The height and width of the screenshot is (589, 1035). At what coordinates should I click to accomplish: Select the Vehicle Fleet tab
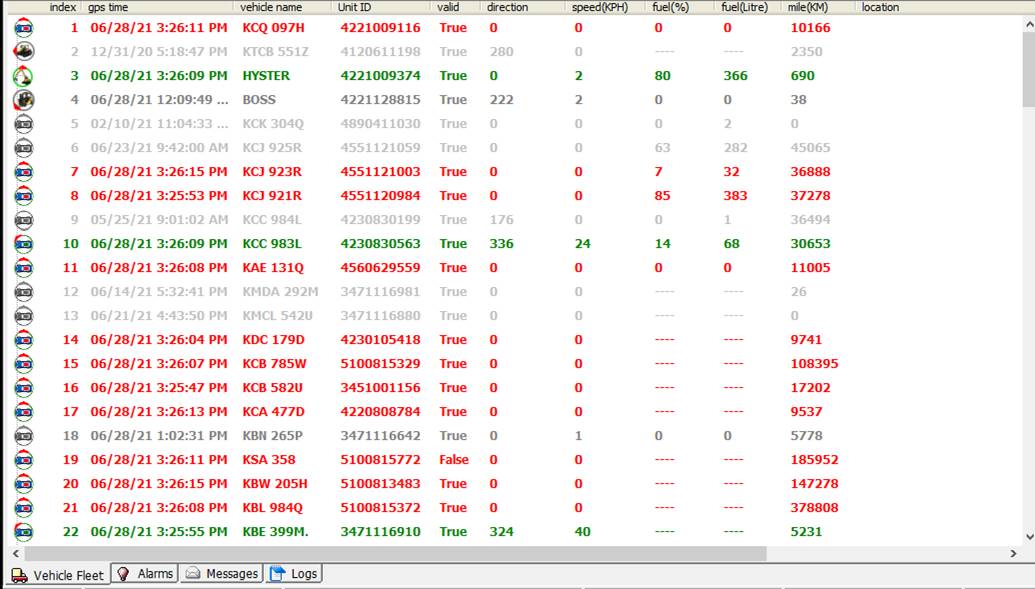click(58, 575)
